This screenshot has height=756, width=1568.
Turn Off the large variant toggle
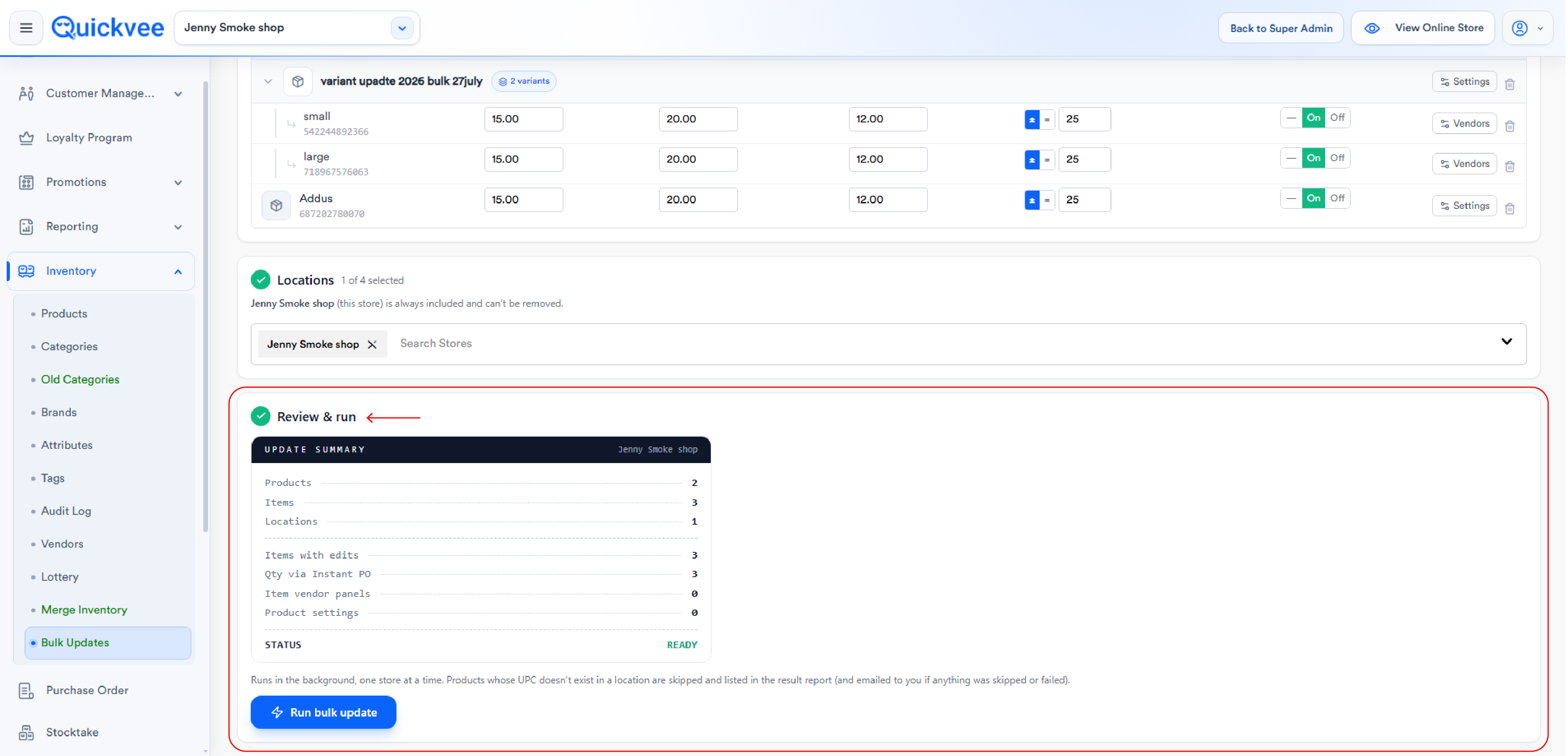tap(1337, 158)
